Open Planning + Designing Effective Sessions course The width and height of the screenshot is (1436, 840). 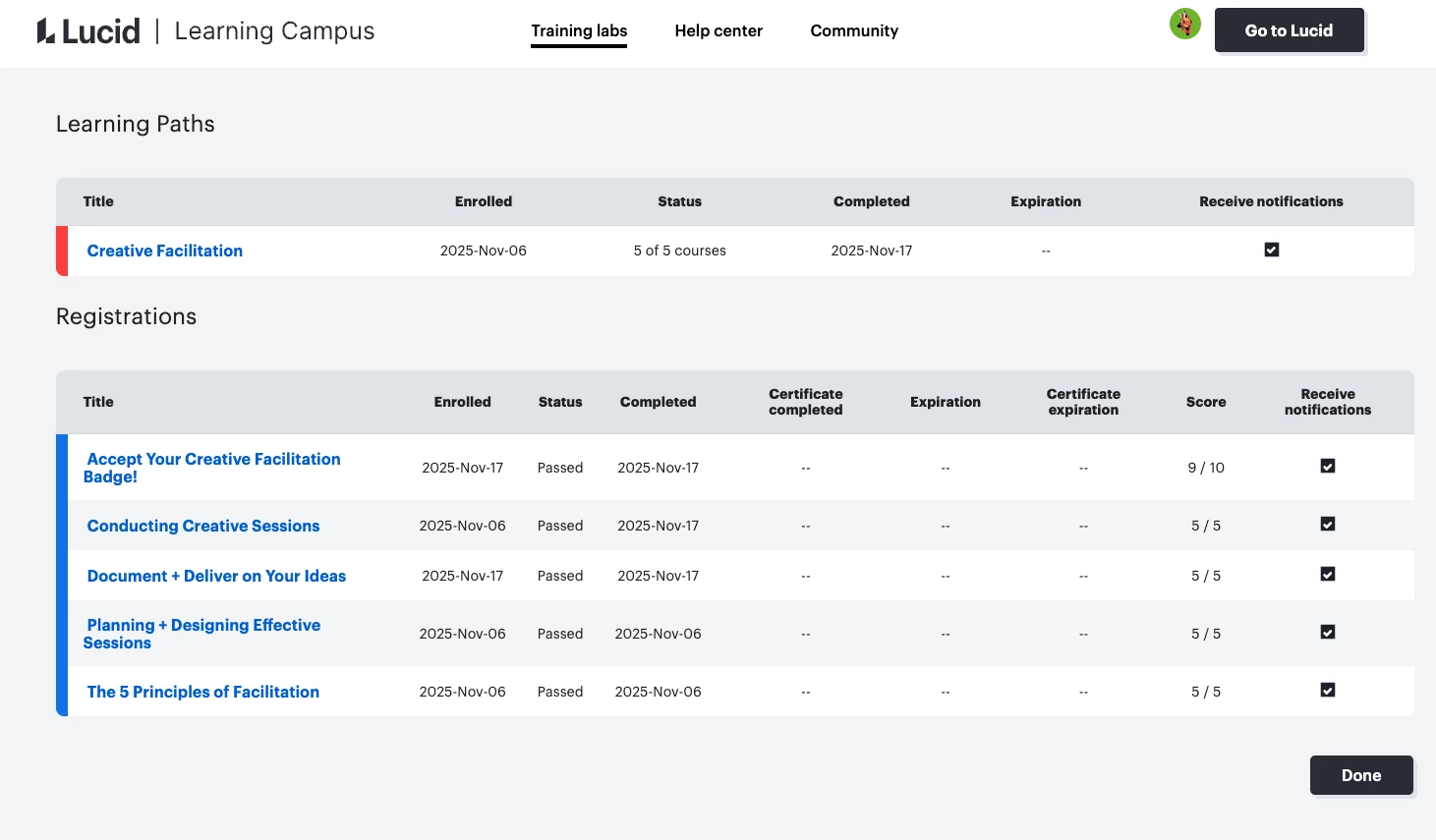pos(201,634)
